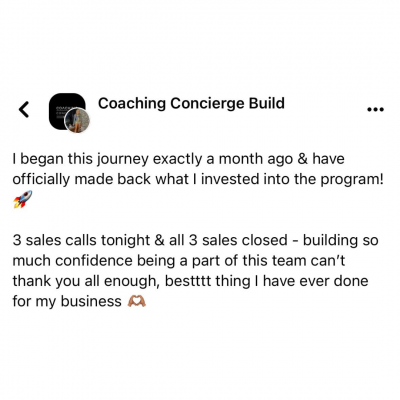
Task: Select the text 'for my business'
Action: pos(67,302)
